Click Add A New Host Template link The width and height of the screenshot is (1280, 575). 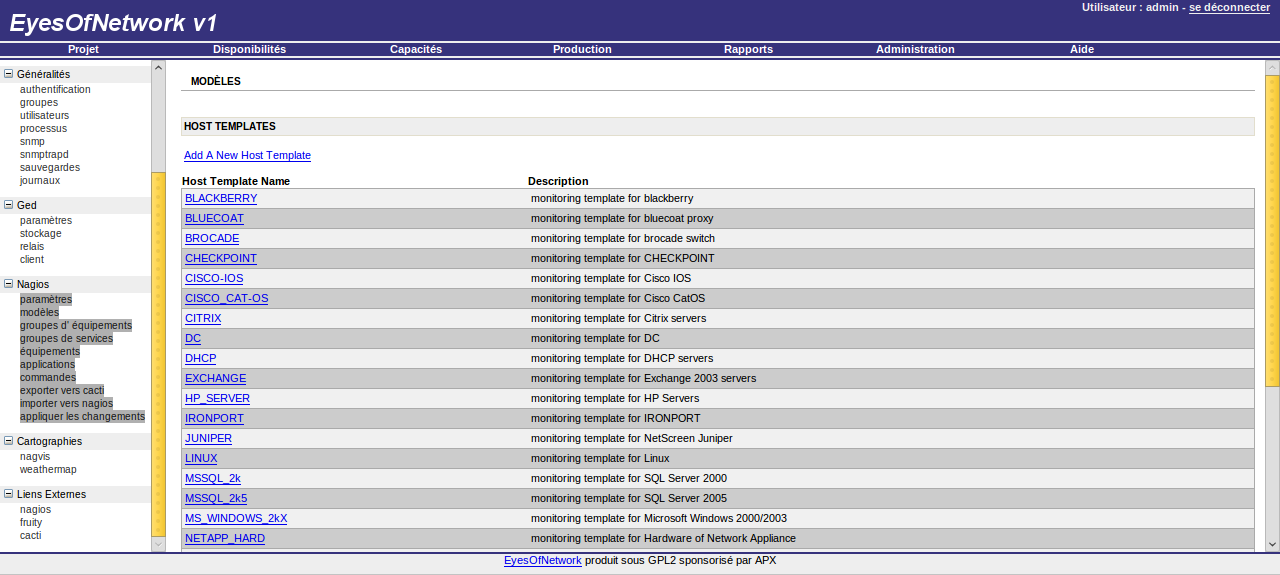pos(247,155)
